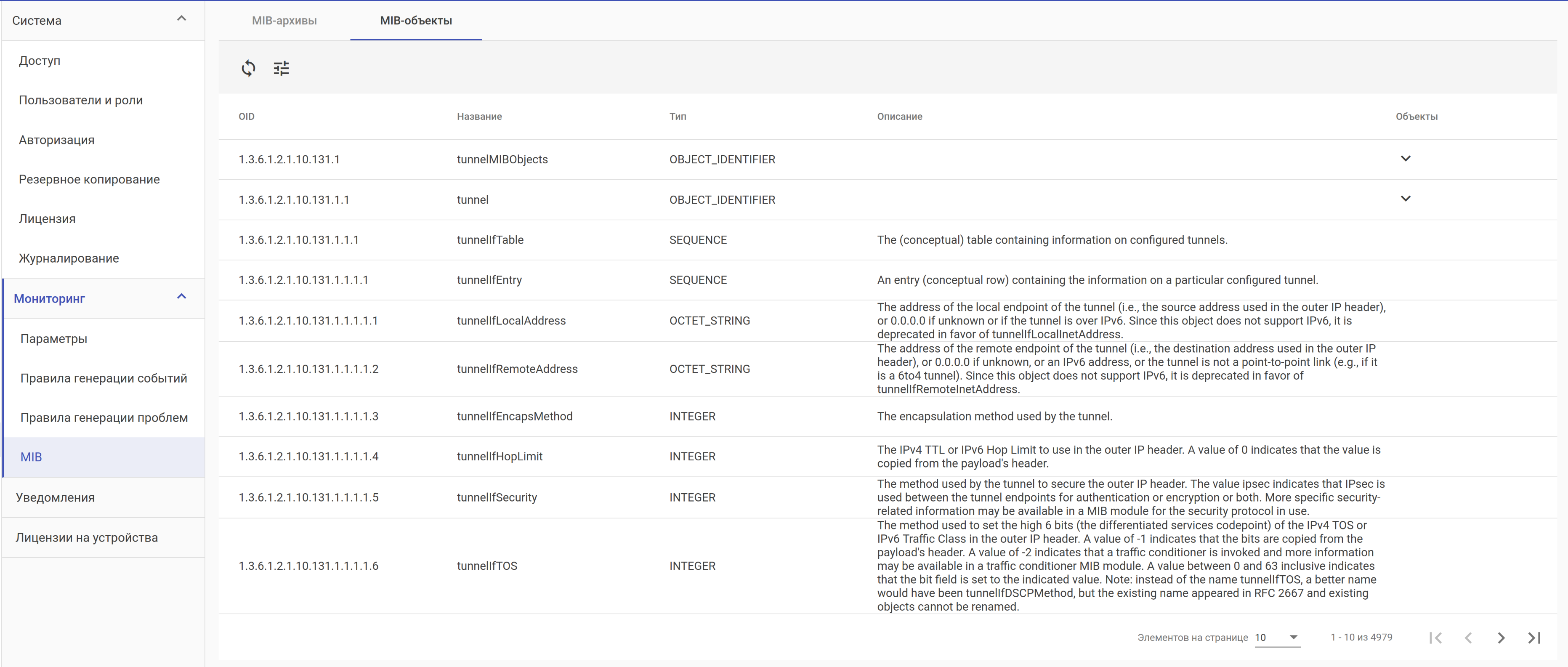
Task: Click the tunnelIfTable row
Action: [x=490, y=240]
